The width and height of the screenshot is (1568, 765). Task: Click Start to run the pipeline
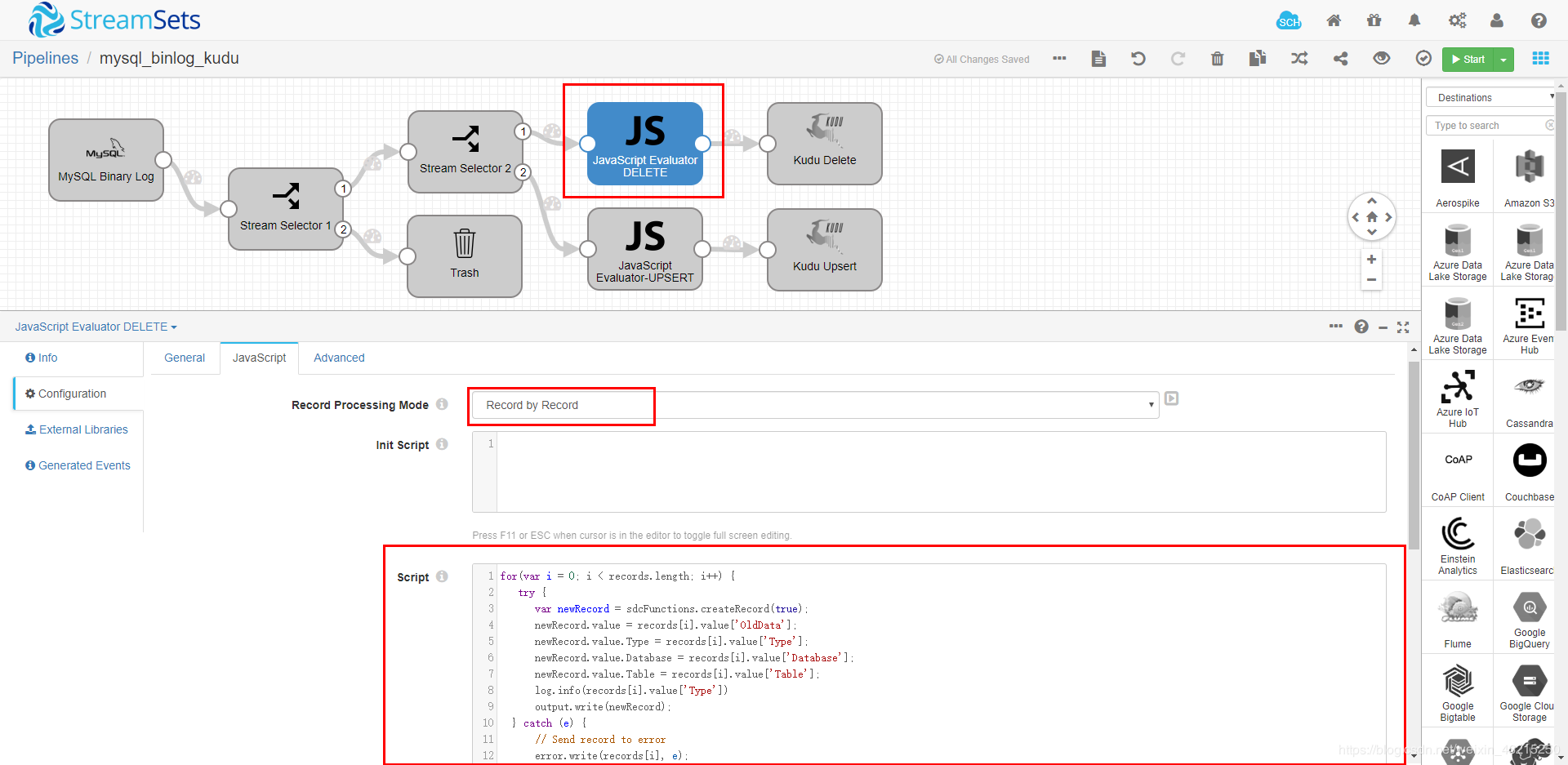pyautogui.click(x=1469, y=59)
